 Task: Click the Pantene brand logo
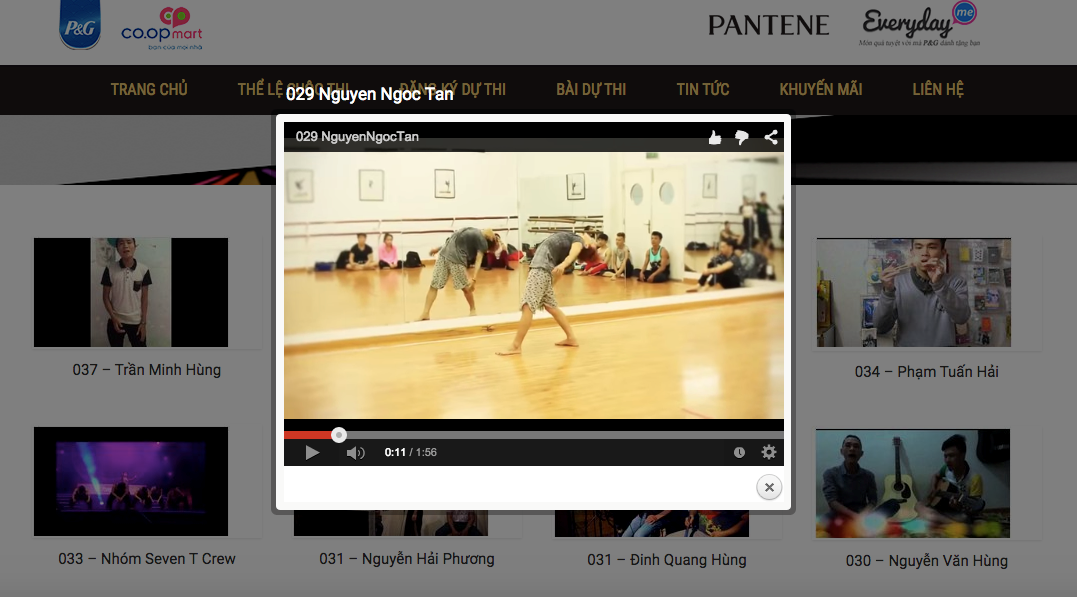(768, 25)
